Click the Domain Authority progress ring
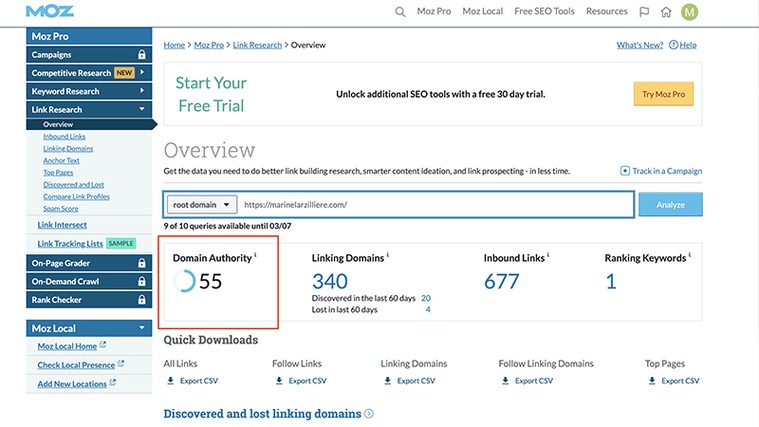The height and width of the screenshot is (427, 759). coord(184,281)
